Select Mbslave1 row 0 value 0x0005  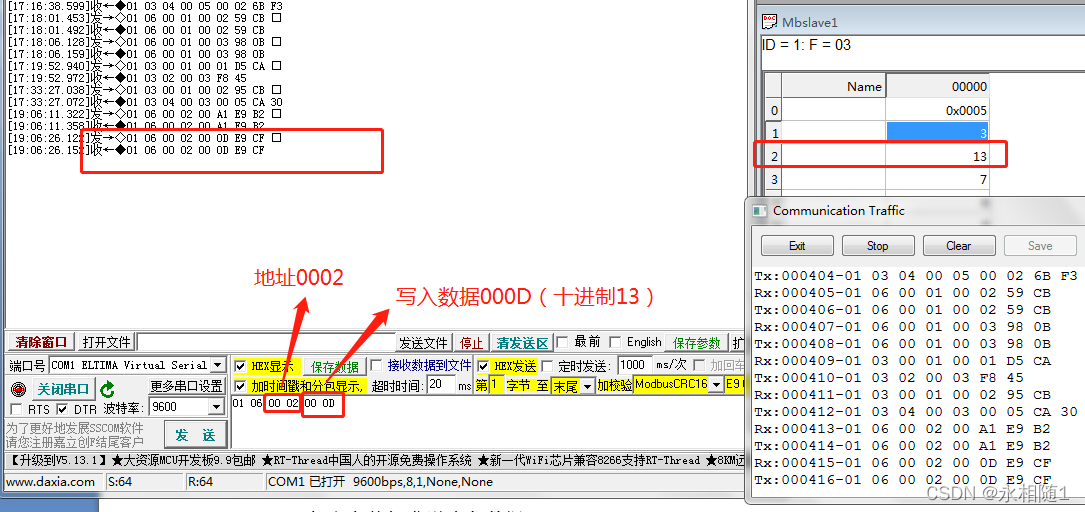937,110
